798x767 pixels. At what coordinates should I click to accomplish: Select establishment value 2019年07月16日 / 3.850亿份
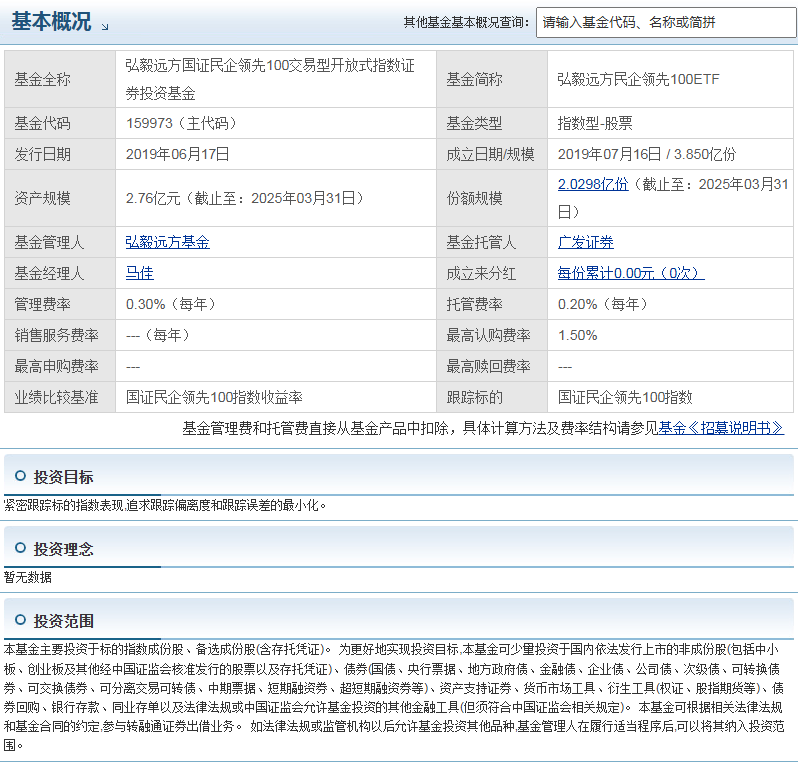647,154
